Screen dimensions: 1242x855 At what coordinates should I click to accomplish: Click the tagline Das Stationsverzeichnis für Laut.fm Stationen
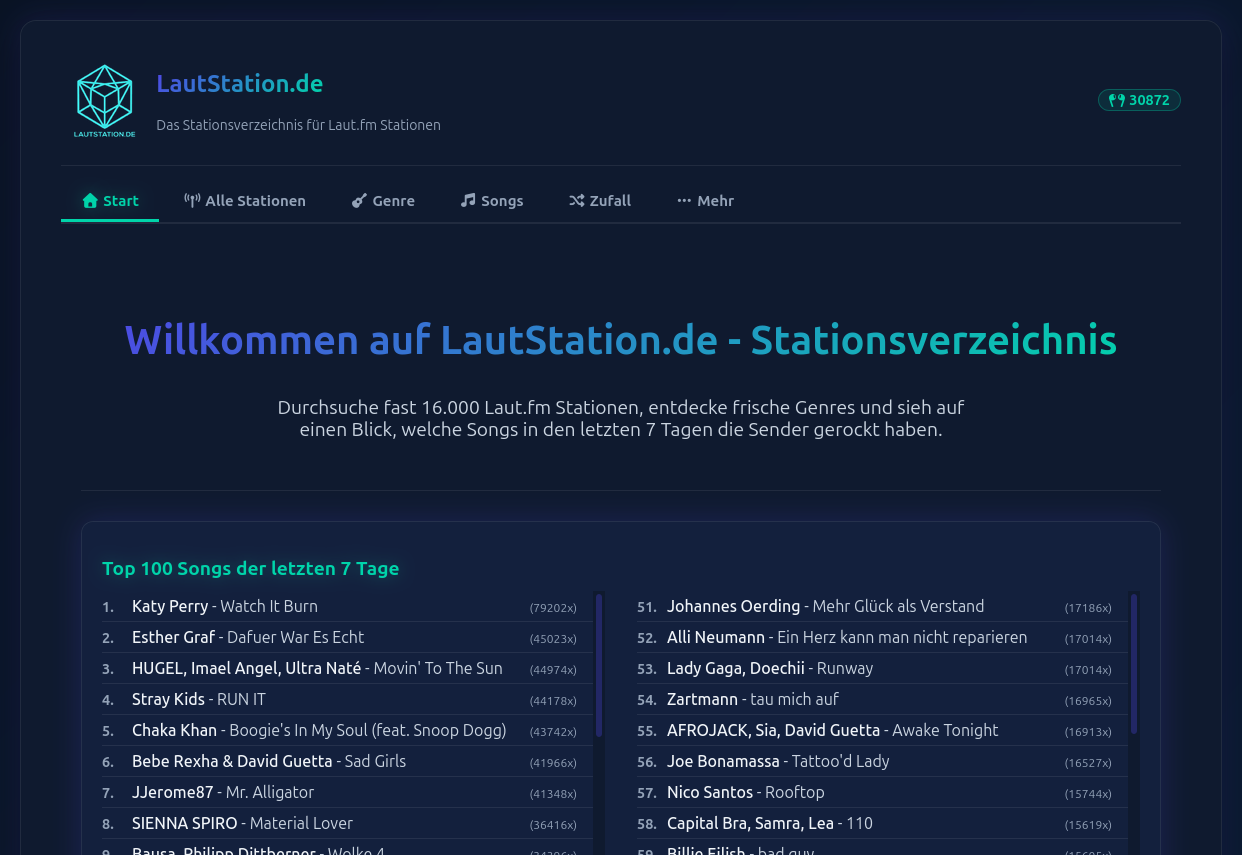point(298,125)
